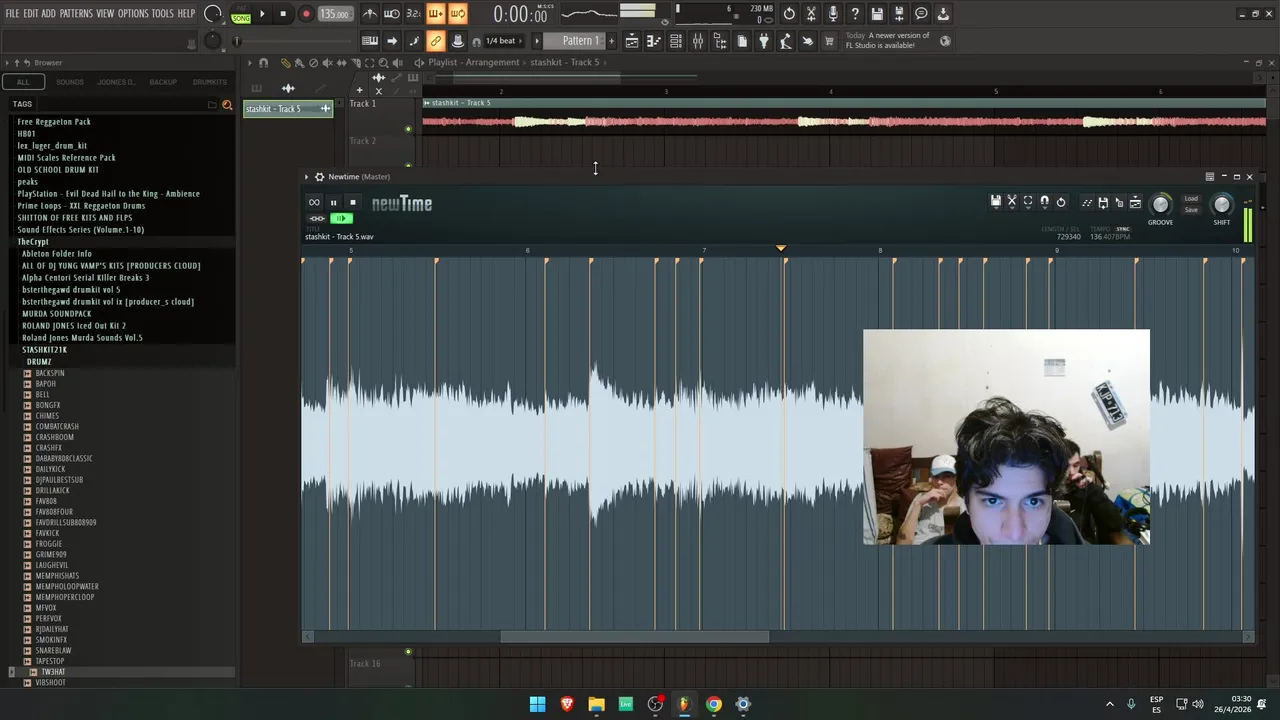Click the plug icon in toolbar

click(x=764, y=41)
